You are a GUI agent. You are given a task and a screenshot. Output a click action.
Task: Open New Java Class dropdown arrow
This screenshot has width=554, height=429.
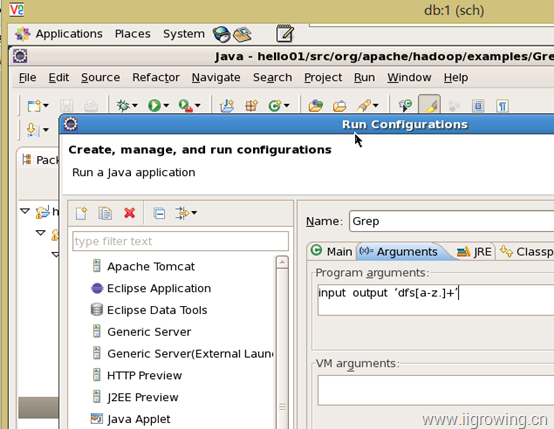coord(287,105)
